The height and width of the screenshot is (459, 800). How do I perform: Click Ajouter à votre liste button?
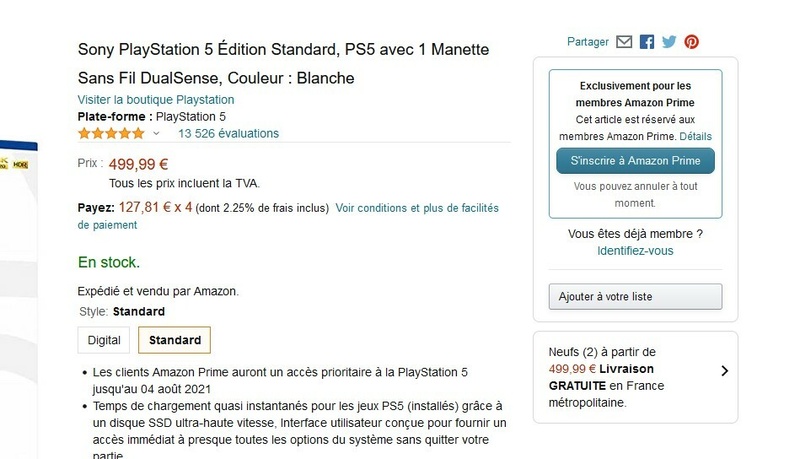[x=635, y=297]
